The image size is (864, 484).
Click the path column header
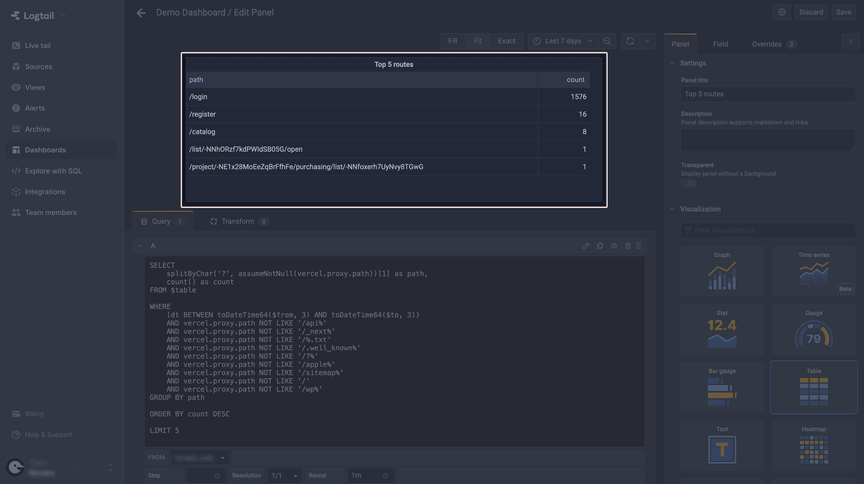361,80
